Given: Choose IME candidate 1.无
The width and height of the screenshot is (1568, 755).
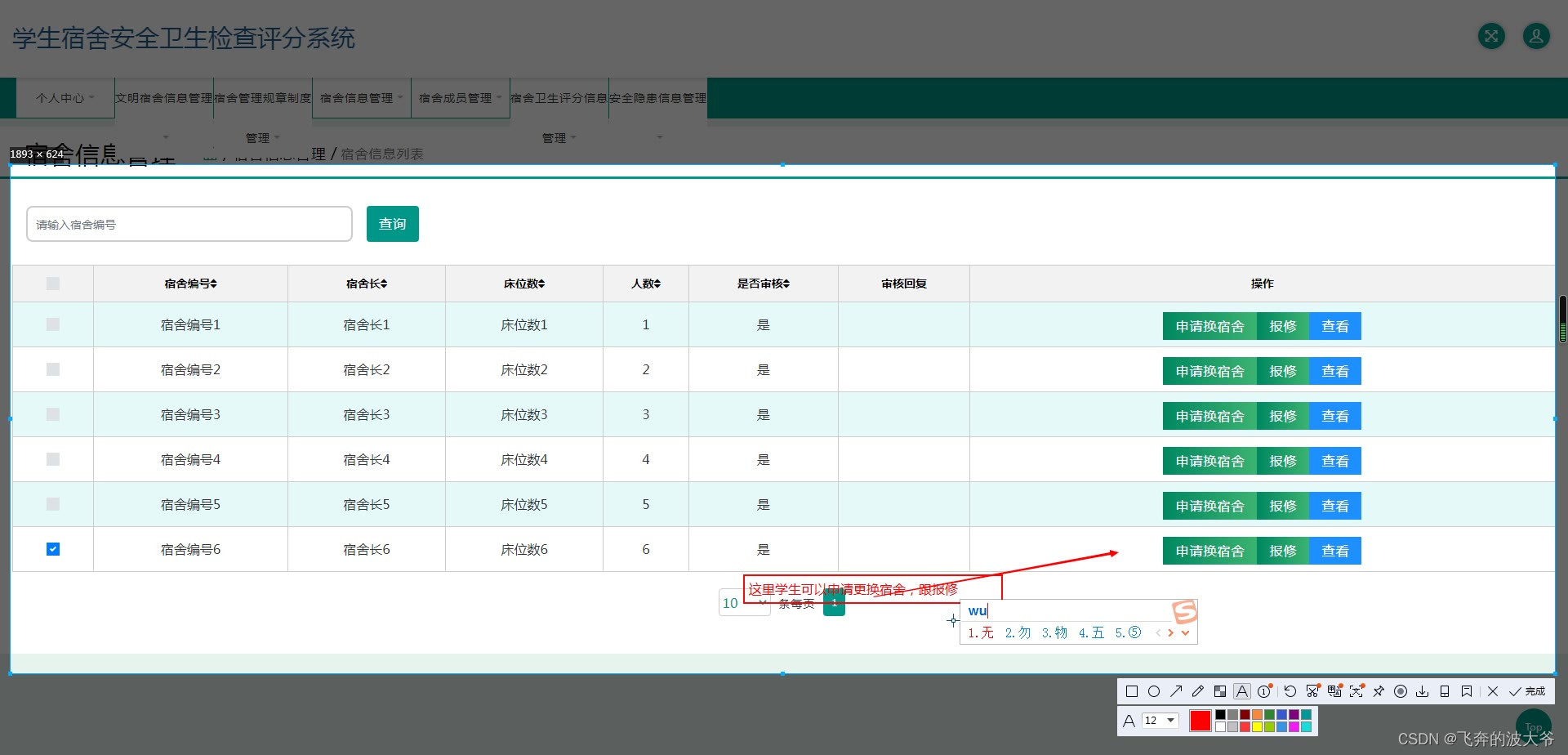Looking at the screenshot, I should 981,632.
